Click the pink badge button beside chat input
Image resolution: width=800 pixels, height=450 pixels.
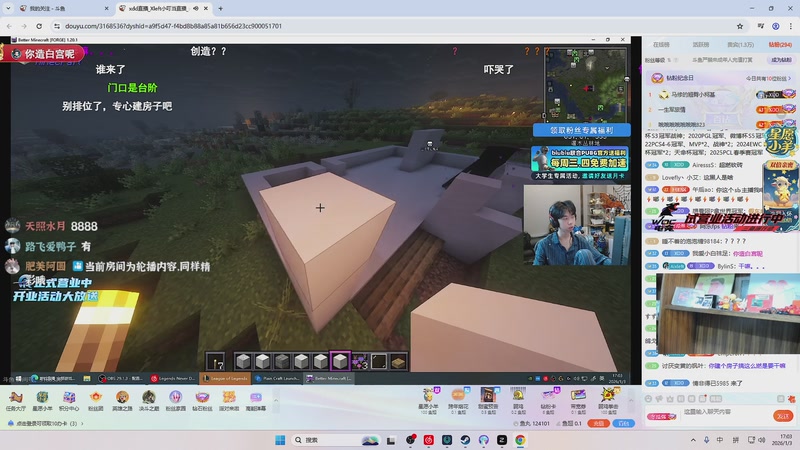[x=662, y=416]
